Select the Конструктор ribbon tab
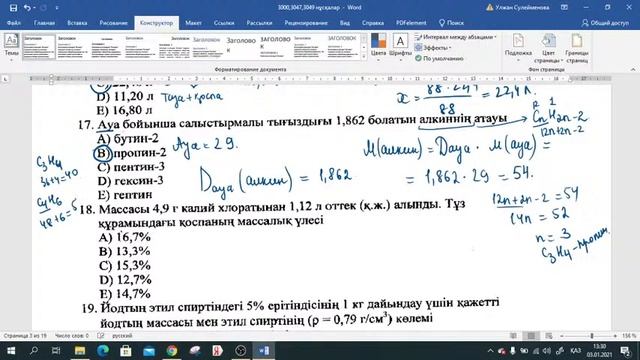 (156, 23)
